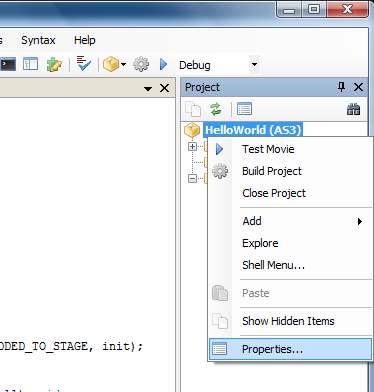This screenshot has width=374, height=392.
Task: Click the command prompt toolbar icon
Action: (8, 64)
